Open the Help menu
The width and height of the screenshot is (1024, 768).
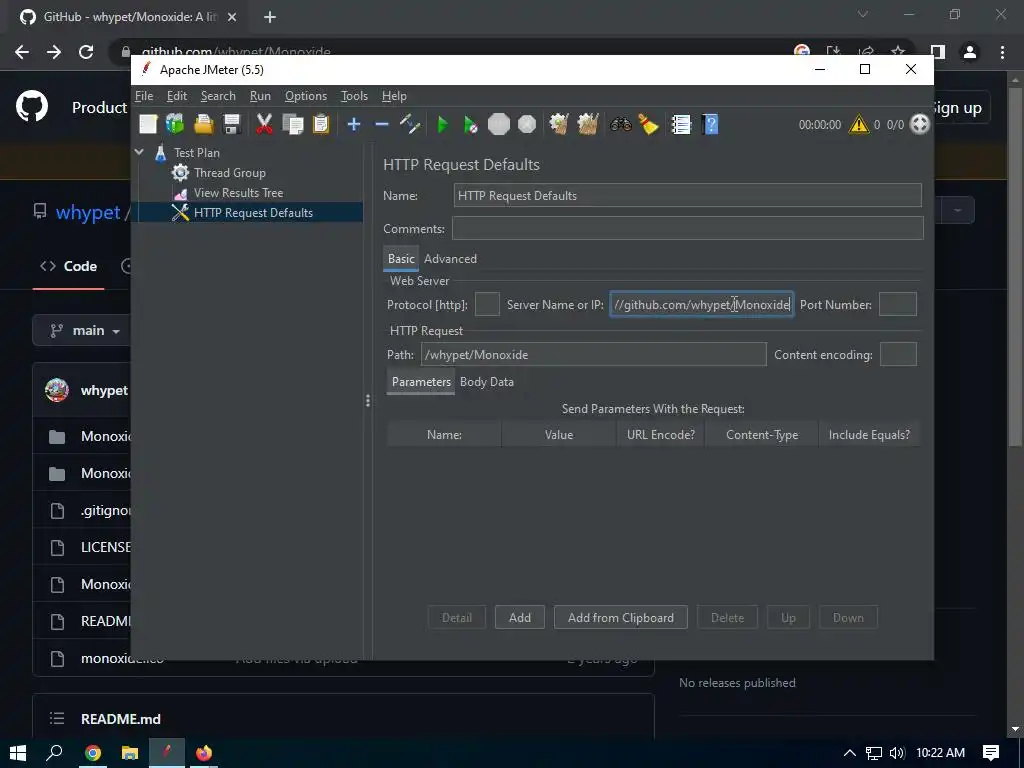(x=394, y=96)
